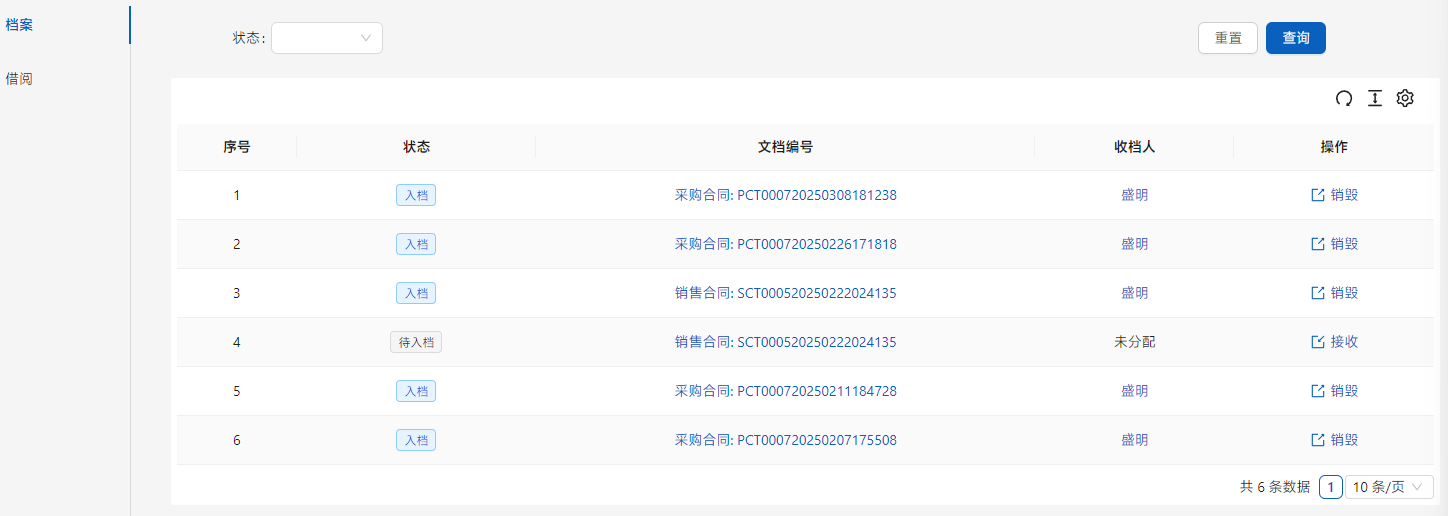Image resolution: width=1448 pixels, height=516 pixels.
Task: Switch to the 档案 sidebar menu
Action: [20, 25]
